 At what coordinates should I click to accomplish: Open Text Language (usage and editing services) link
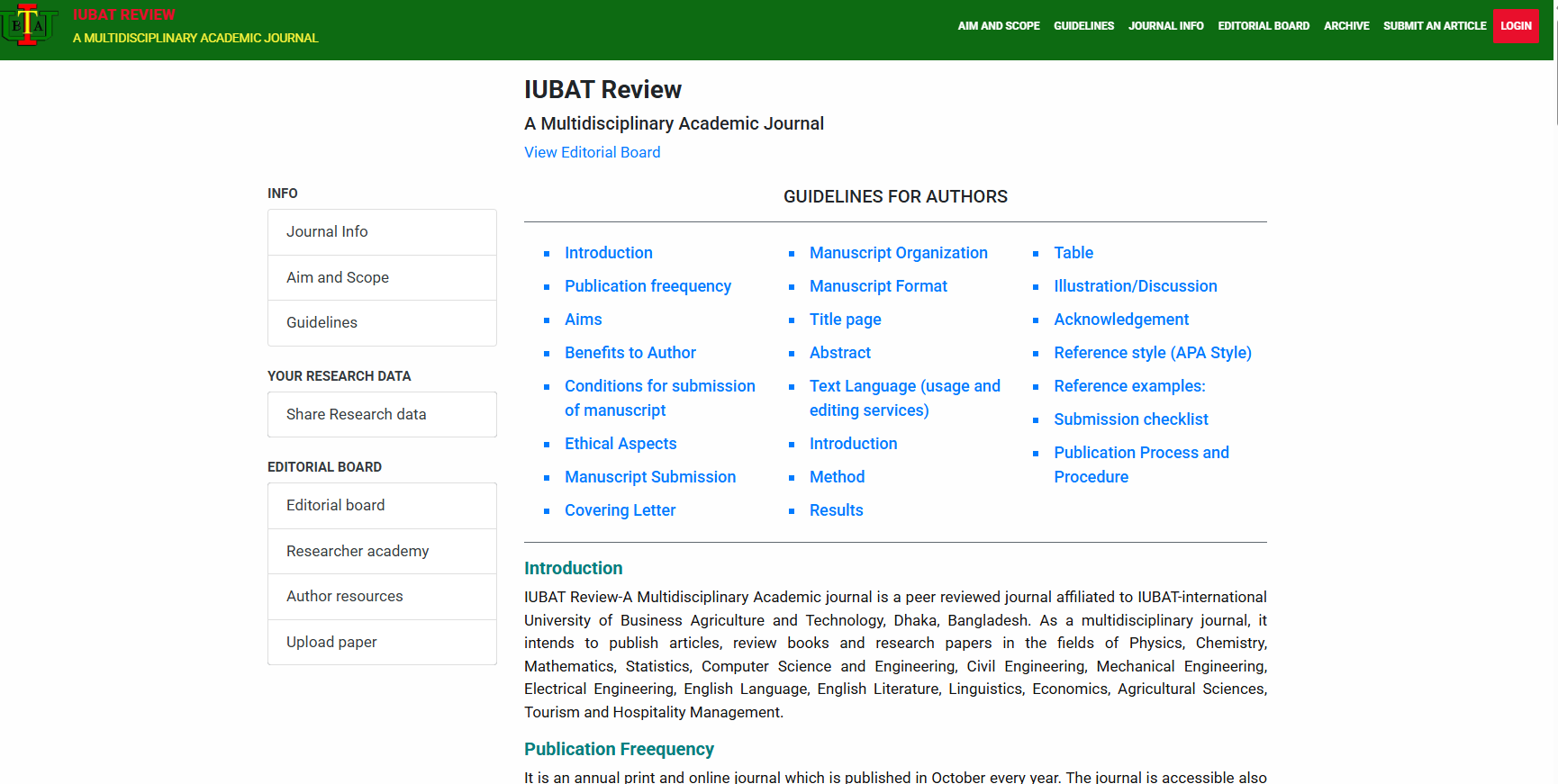point(905,398)
